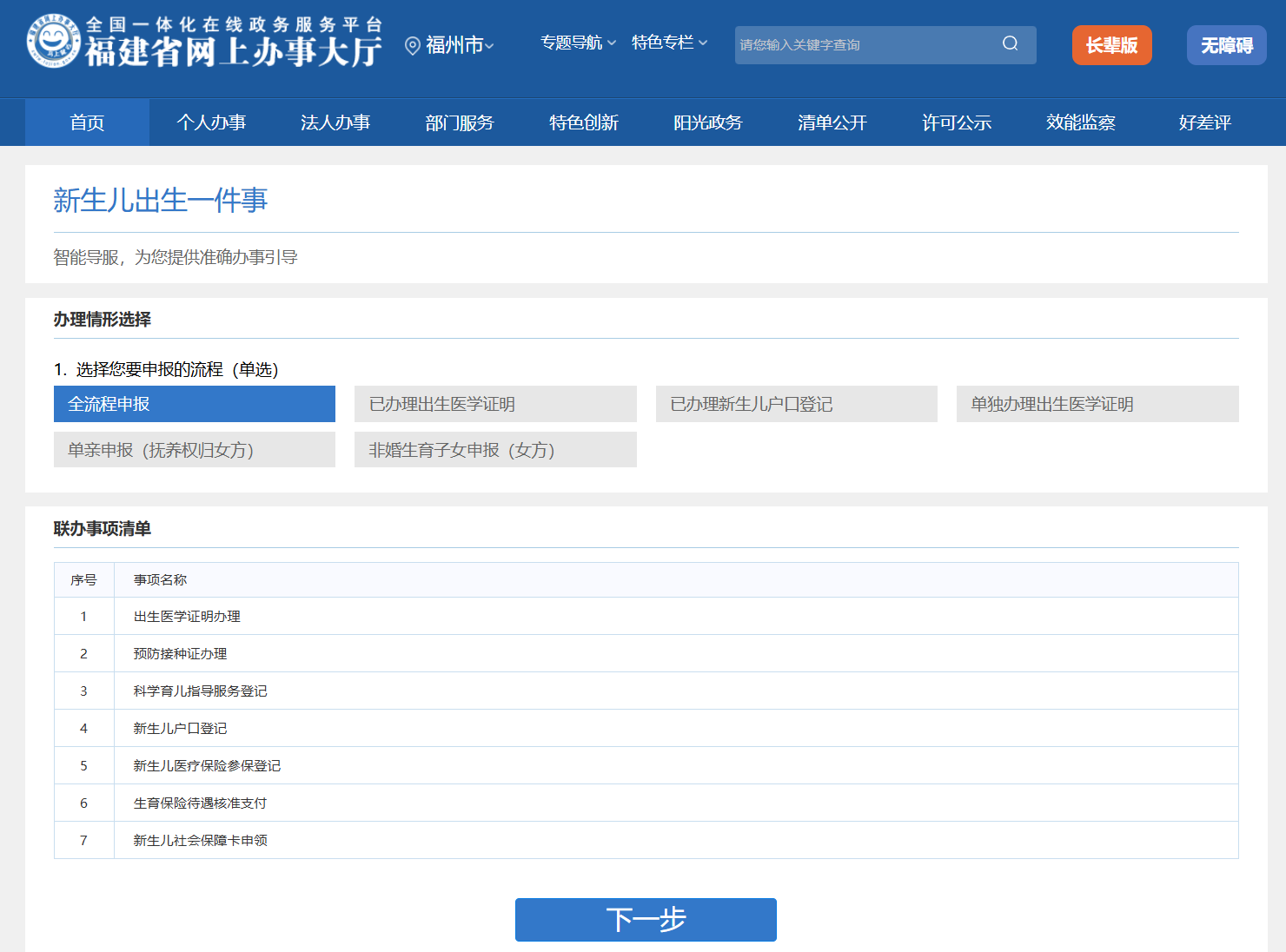Select the 已办理出生医学证明 option

point(495,404)
